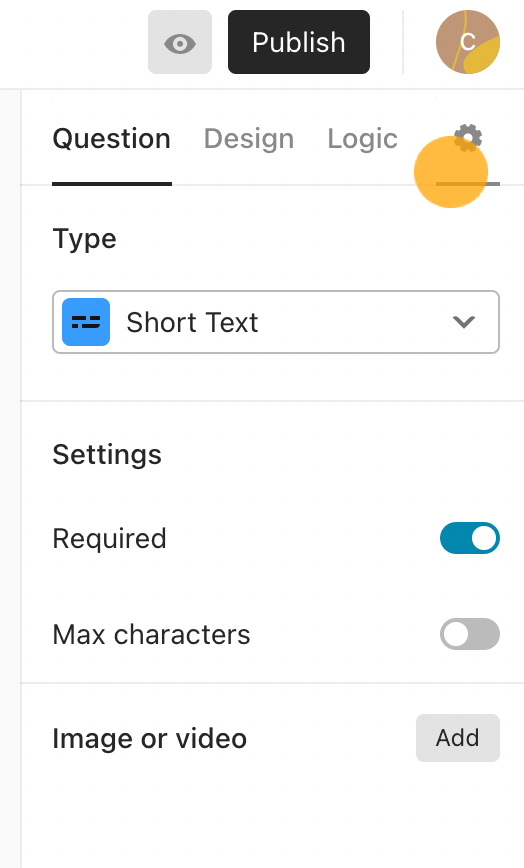Screen dimensions: 524x868
Task: Click the Image or video label
Action: click(x=149, y=738)
